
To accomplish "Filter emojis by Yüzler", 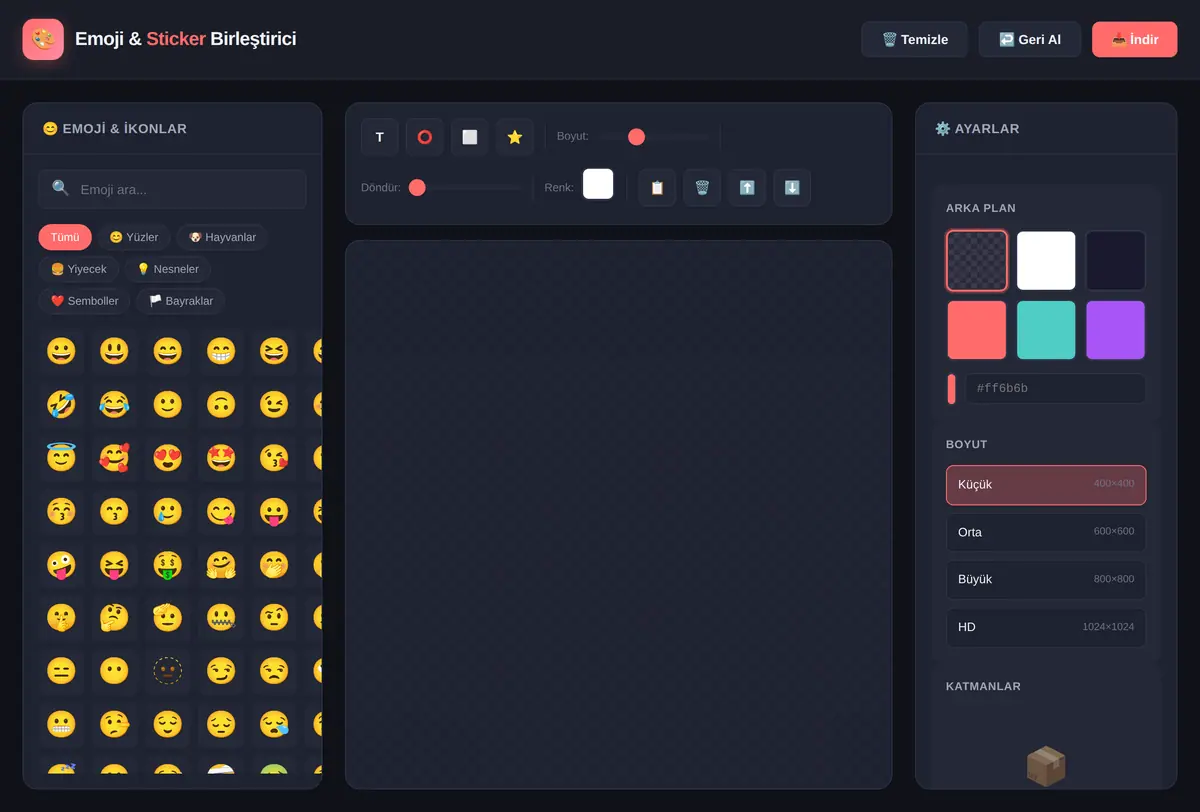I will (134, 237).
